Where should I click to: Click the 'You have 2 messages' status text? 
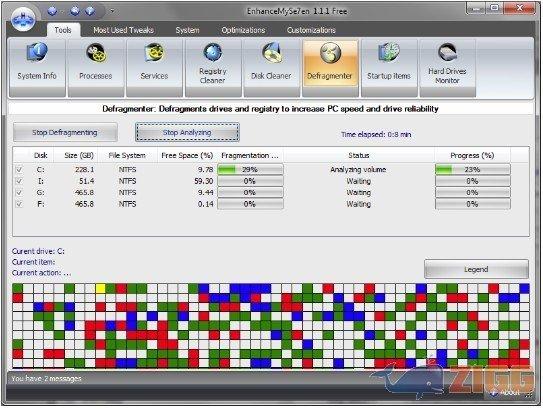click(x=46, y=379)
